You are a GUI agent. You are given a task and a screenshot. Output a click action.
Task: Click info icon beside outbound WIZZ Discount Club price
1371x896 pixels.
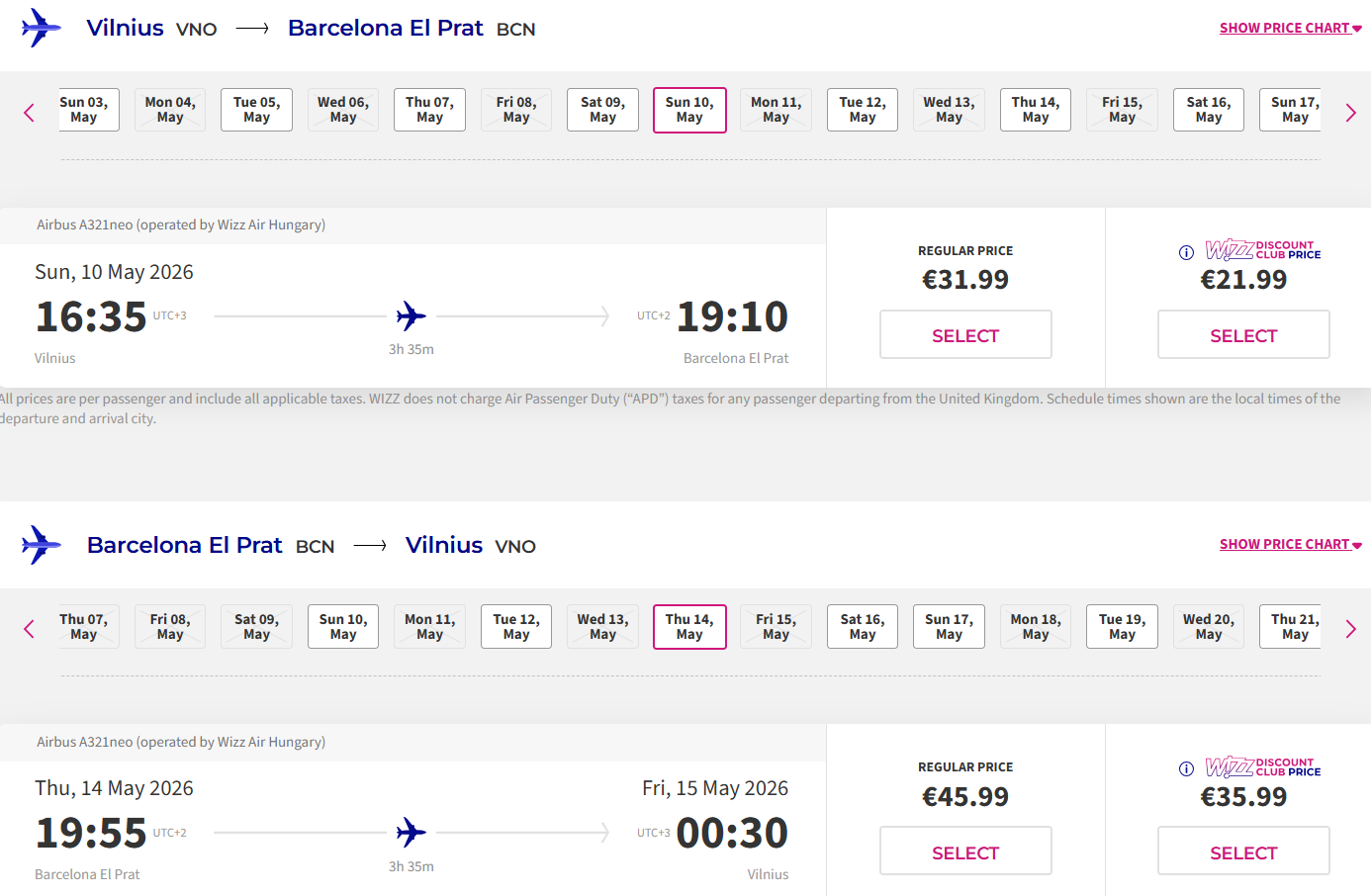pos(1186,252)
